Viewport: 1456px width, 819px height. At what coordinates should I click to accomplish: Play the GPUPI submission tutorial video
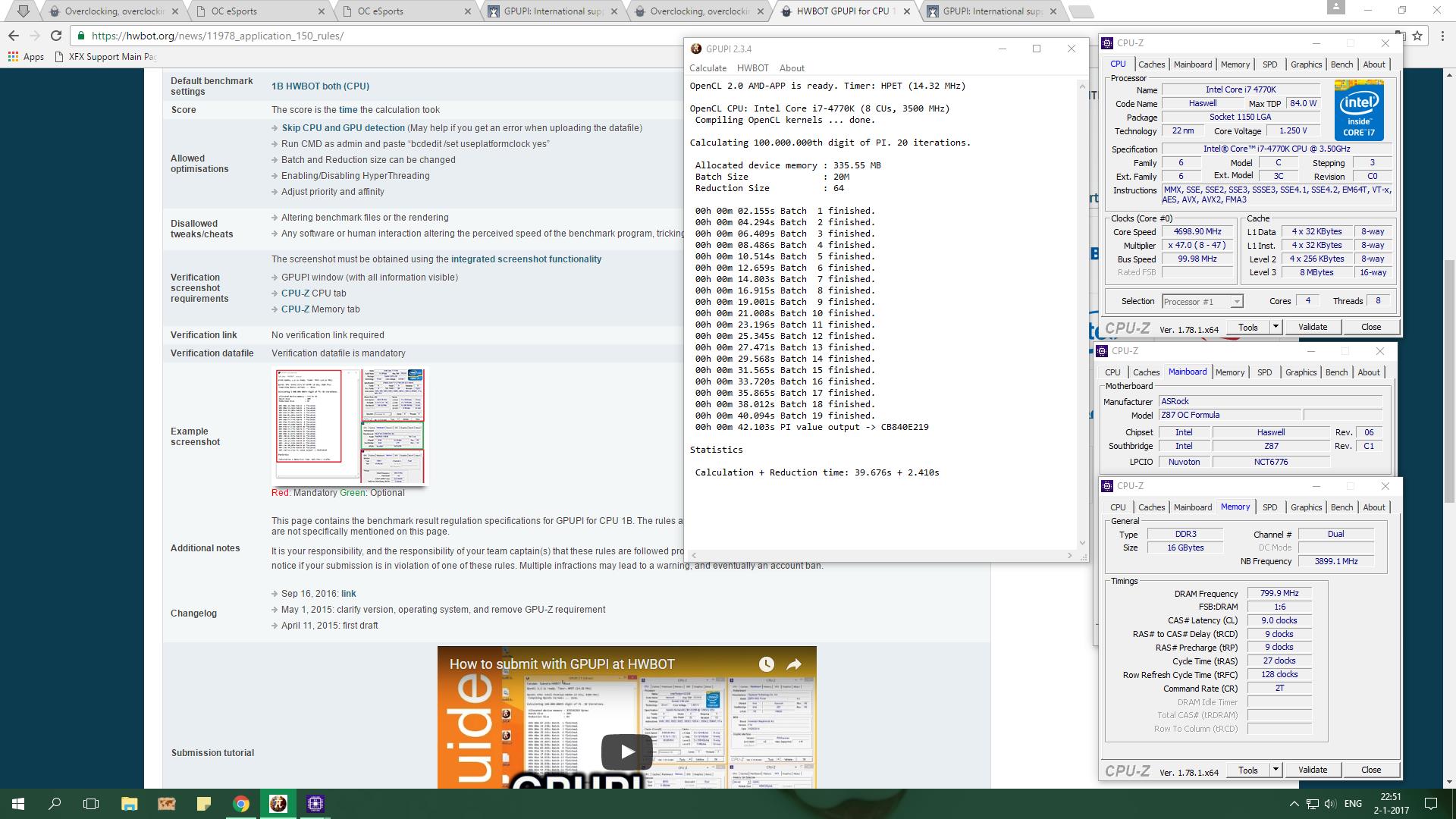point(626,752)
